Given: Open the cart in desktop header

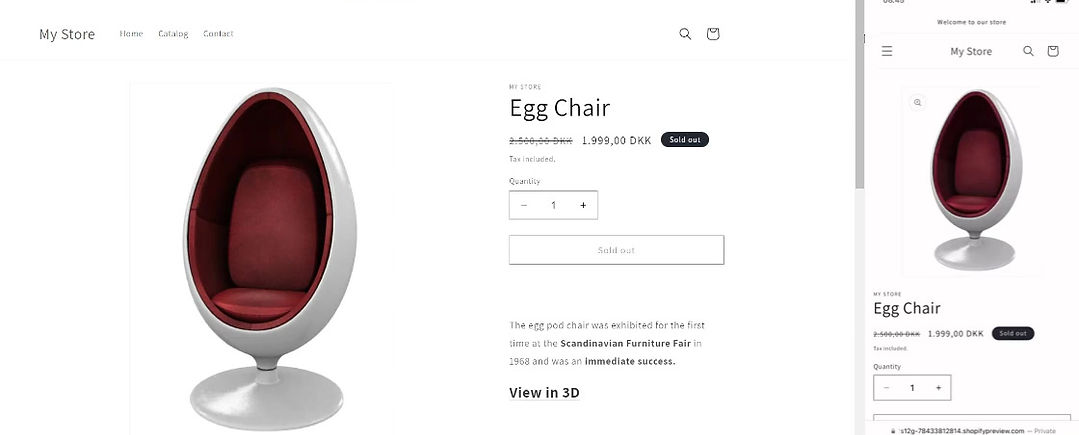Looking at the screenshot, I should (x=713, y=34).
